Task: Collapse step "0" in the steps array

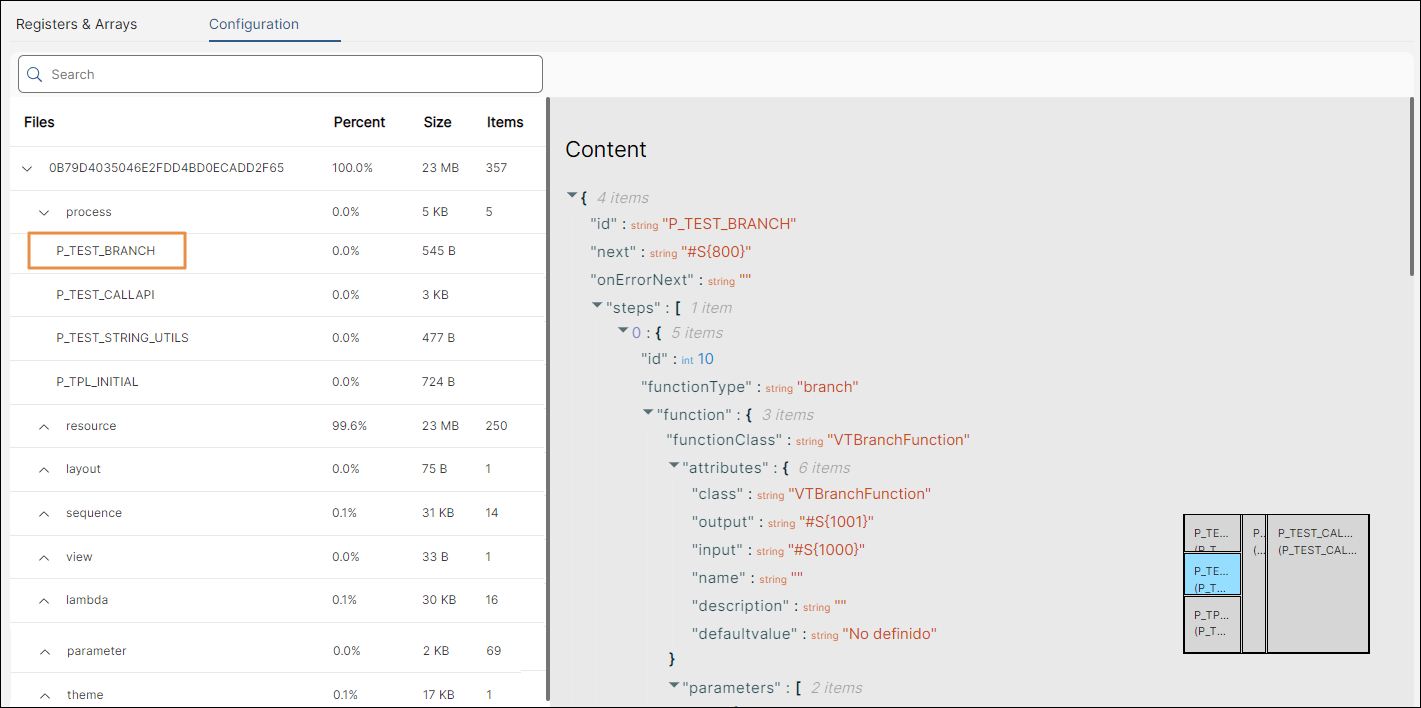Action: point(623,330)
